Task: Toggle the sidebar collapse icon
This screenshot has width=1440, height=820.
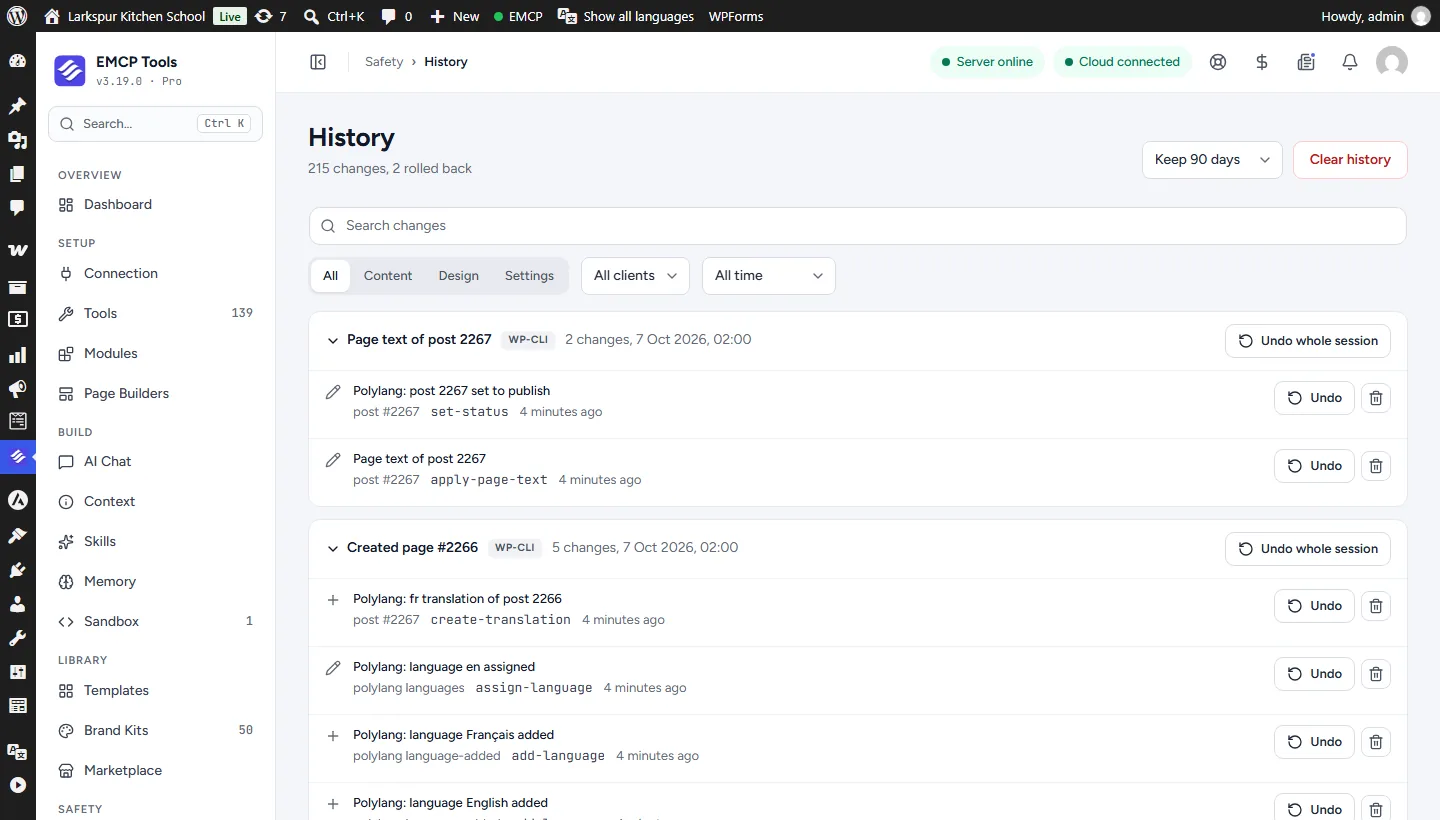Action: click(318, 62)
